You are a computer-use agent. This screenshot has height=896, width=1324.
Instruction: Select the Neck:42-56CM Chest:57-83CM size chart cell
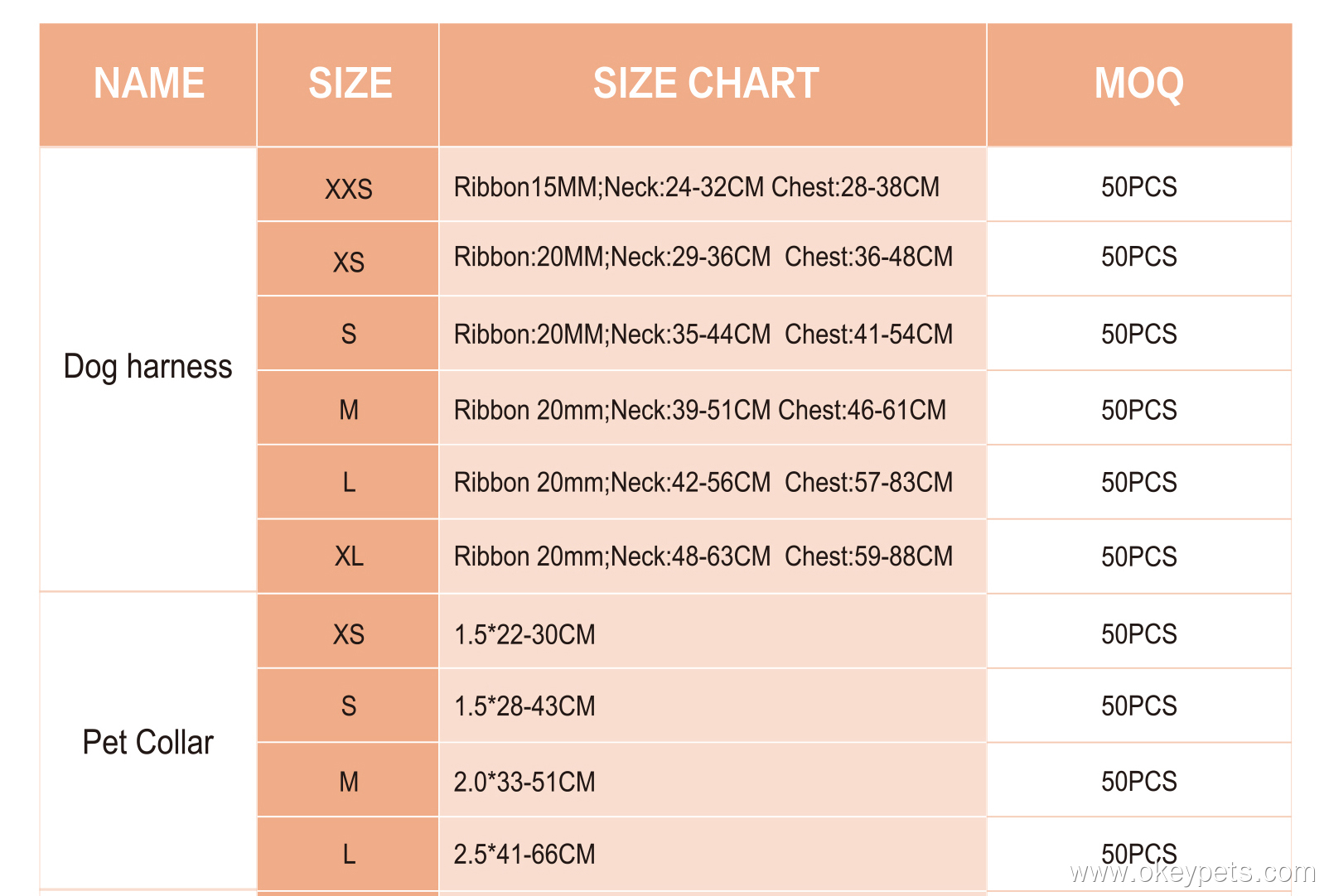[x=703, y=483]
